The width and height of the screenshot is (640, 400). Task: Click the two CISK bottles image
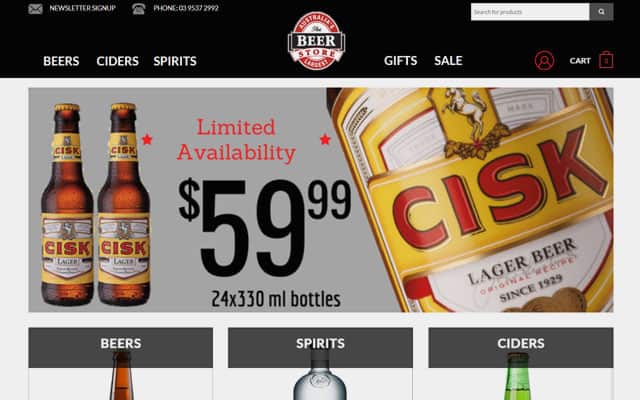coord(96,204)
